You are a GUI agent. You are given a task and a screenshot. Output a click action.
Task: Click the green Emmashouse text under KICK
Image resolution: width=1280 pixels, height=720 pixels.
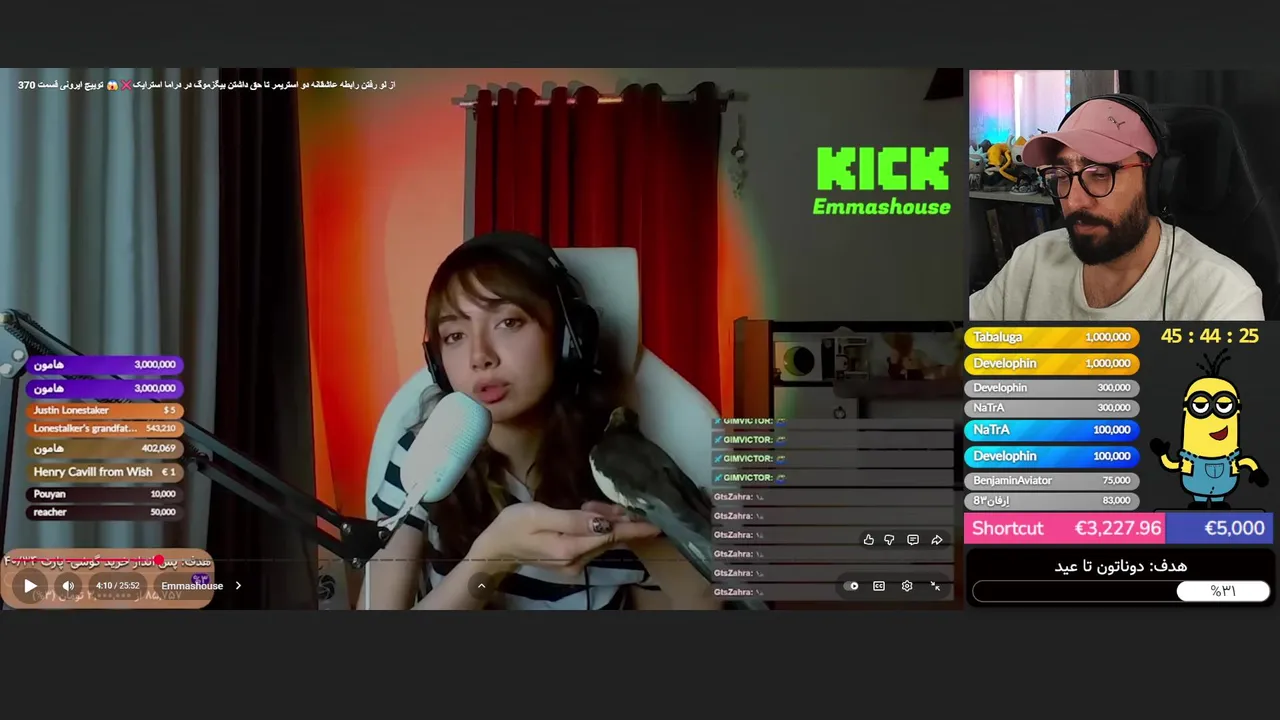click(x=881, y=207)
